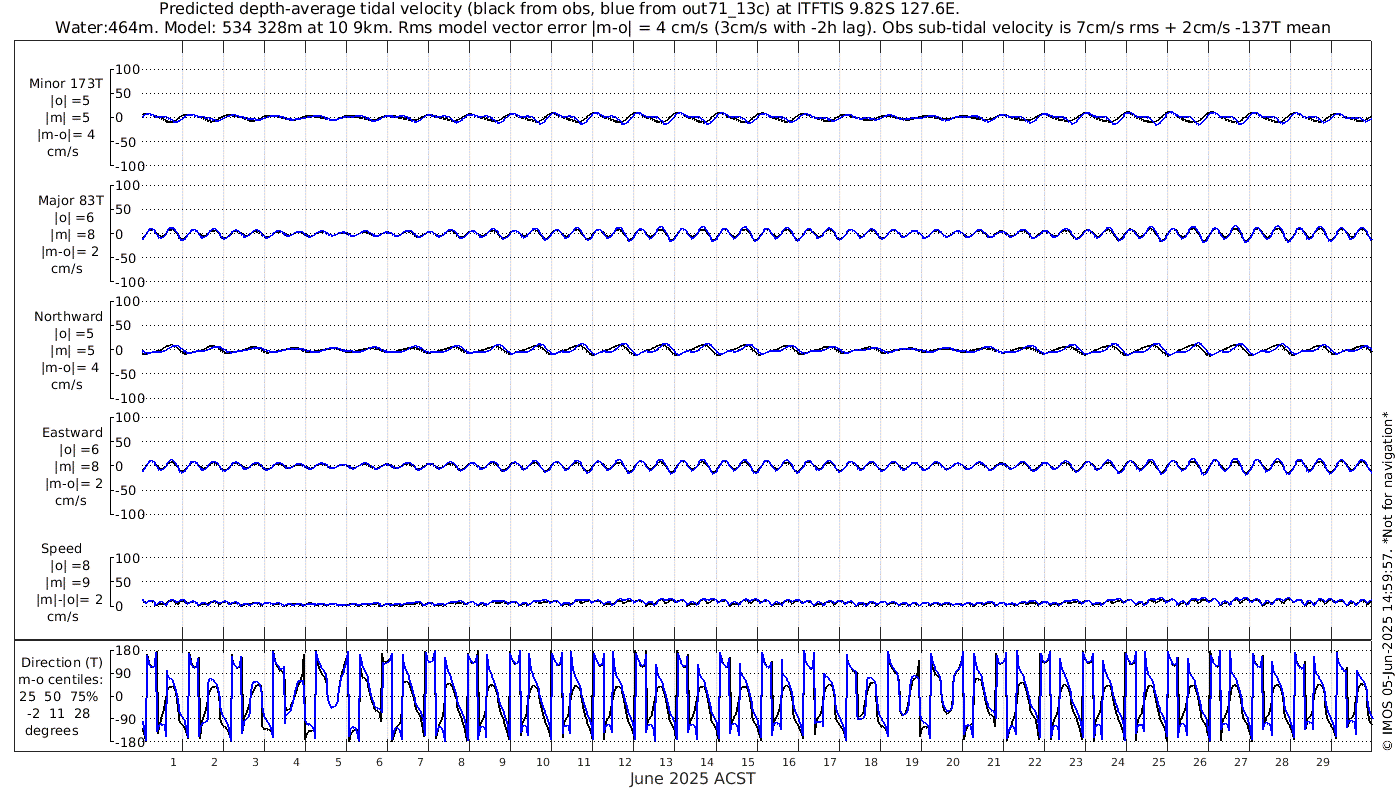Click the '|m| =9' value under Speed
Viewport: 1400px width, 800px height.
pos(70,582)
